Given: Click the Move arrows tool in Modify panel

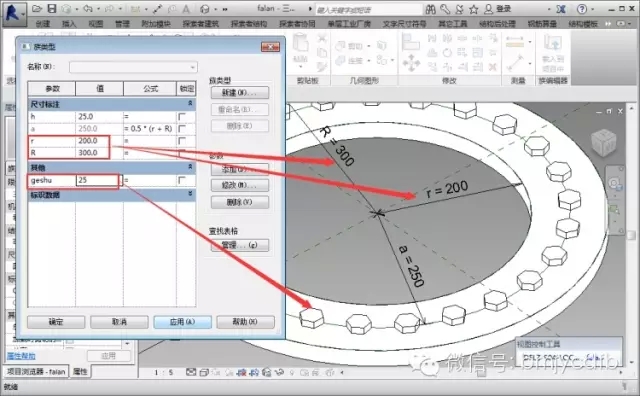Looking at the screenshot, I should tap(411, 63).
